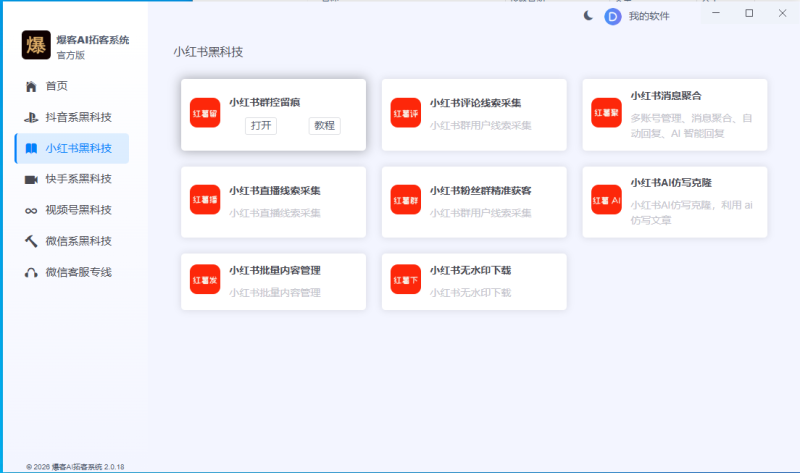800x473 pixels.
Task: Close the application window
Action: (x=782, y=13)
